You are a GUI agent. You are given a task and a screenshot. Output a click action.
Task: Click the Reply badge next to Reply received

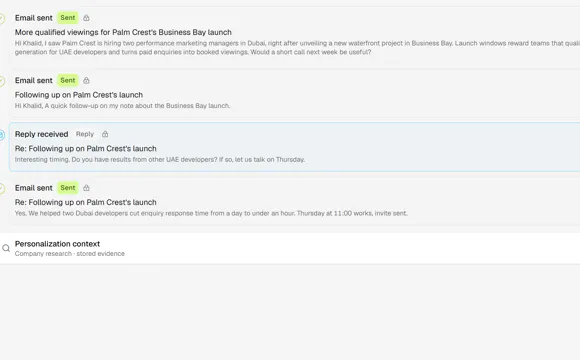pos(85,134)
